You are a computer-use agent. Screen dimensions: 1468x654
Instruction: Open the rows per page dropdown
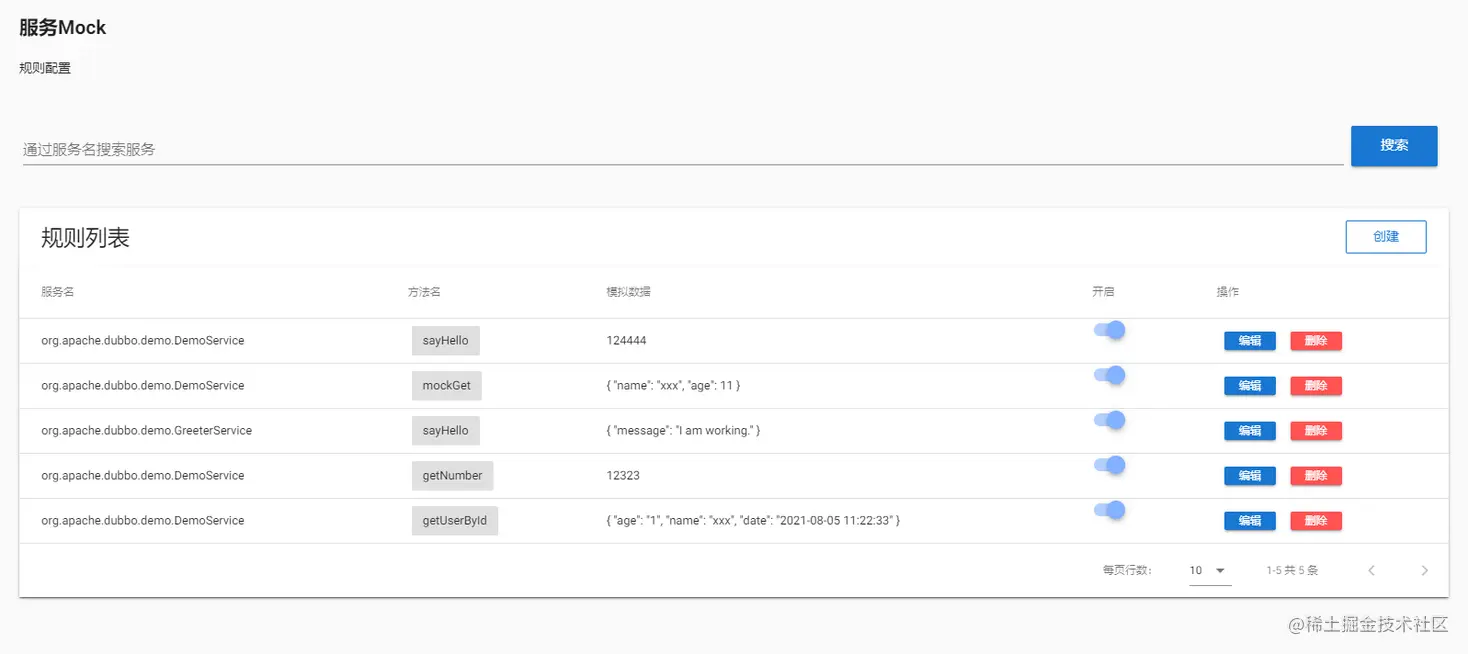[1209, 571]
